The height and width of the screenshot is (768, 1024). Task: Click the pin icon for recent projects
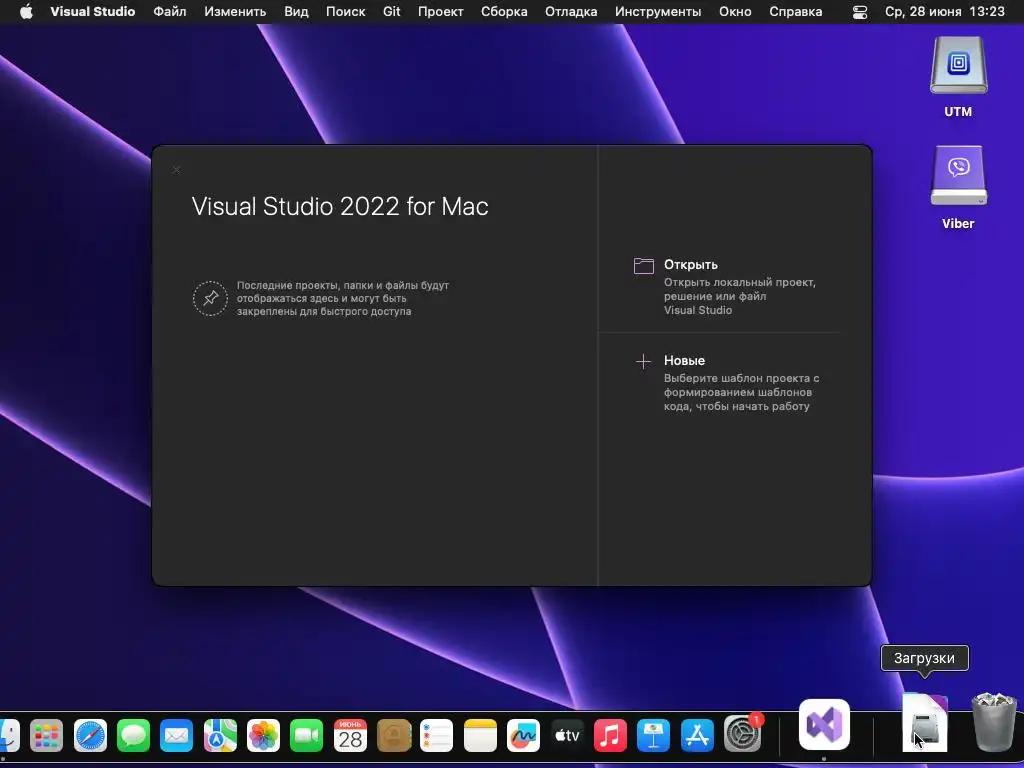point(210,298)
